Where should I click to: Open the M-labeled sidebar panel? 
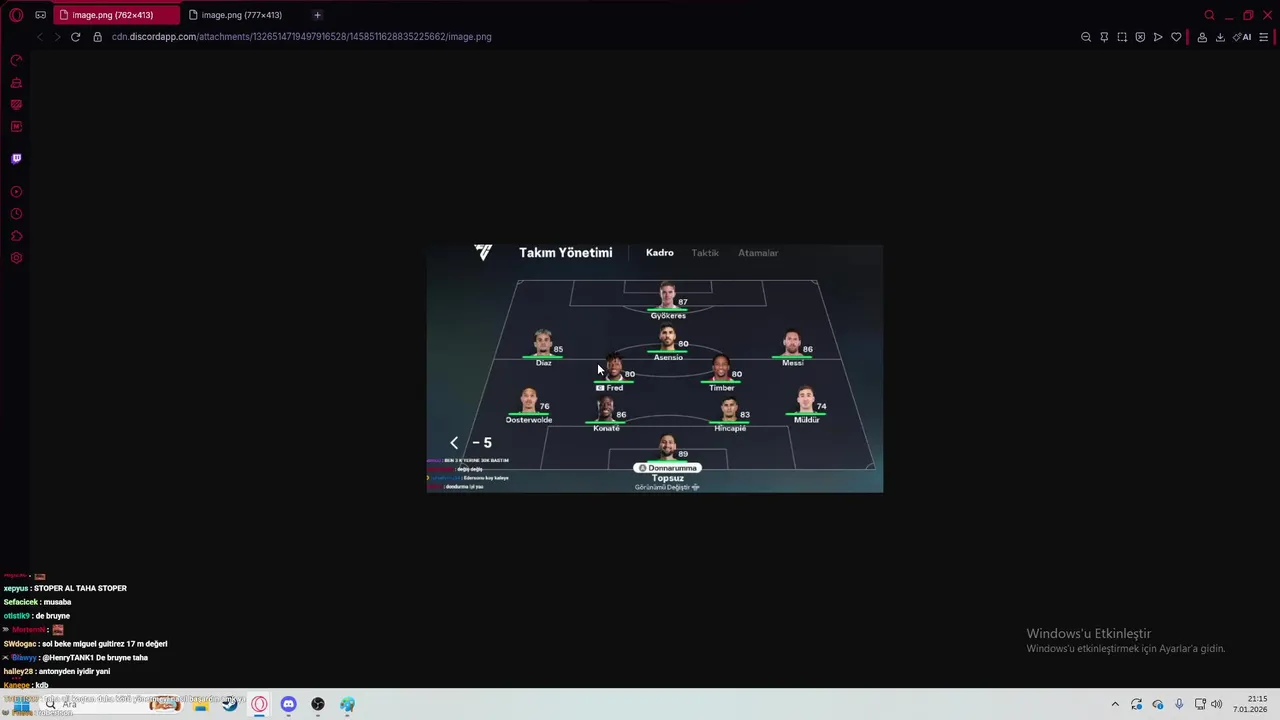point(16,127)
